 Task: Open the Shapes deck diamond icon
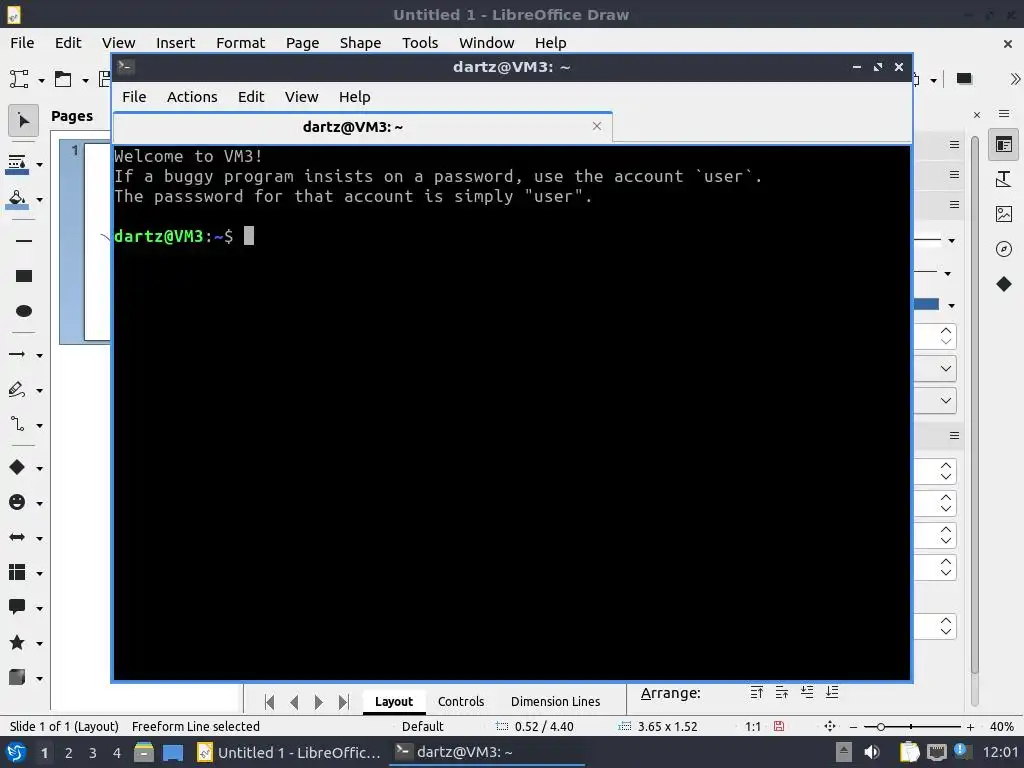1004,284
